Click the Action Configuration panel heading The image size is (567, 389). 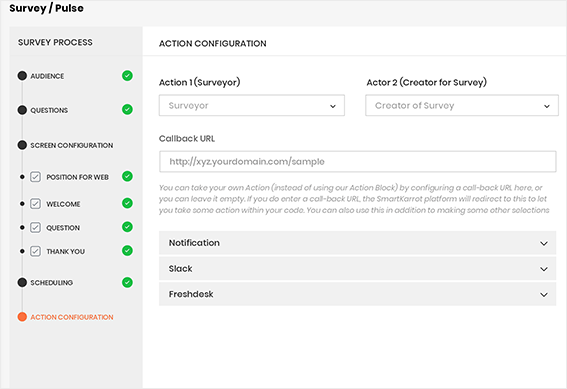(213, 43)
